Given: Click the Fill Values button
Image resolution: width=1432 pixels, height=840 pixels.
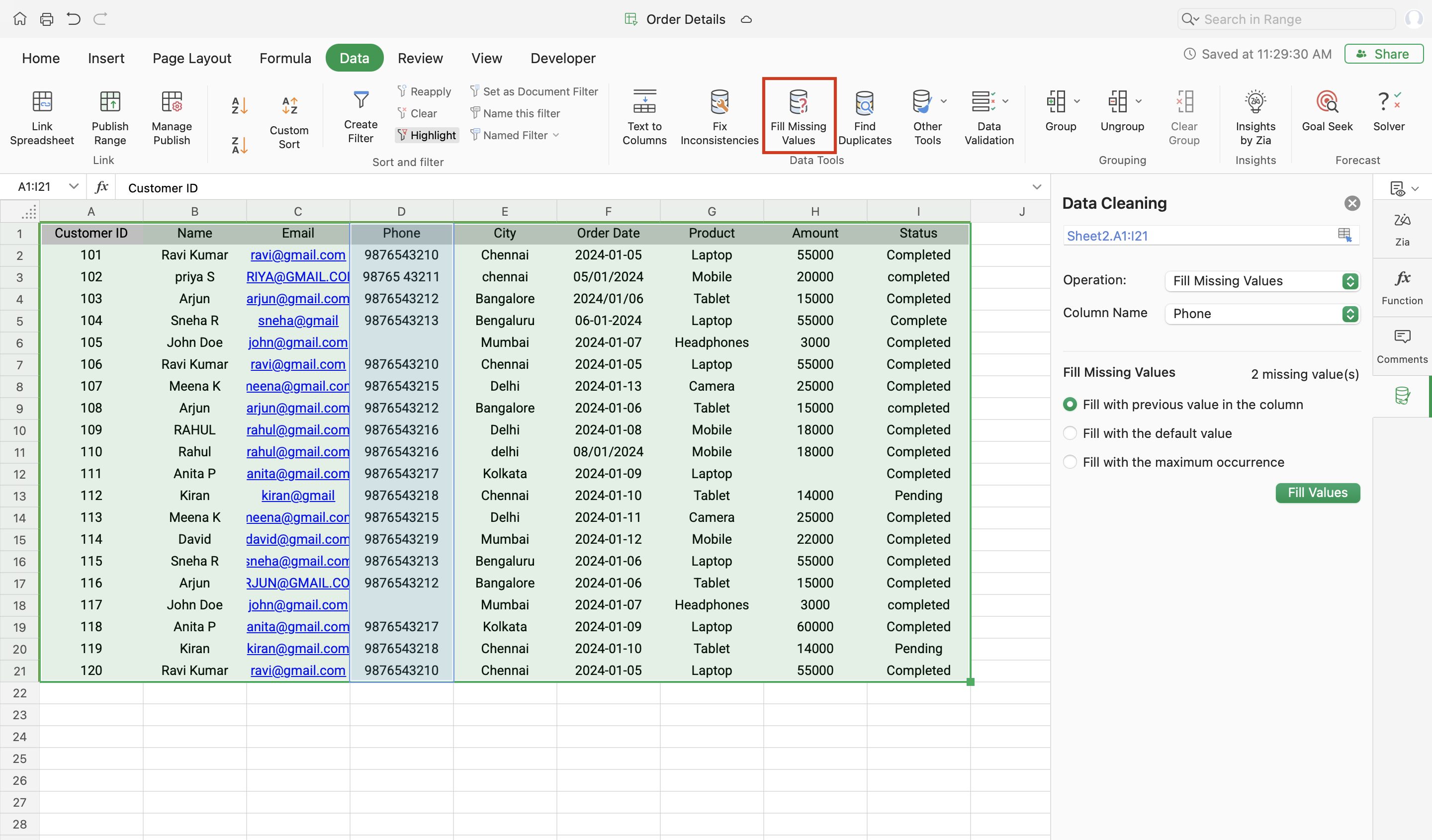Looking at the screenshot, I should (x=1317, y=493).
